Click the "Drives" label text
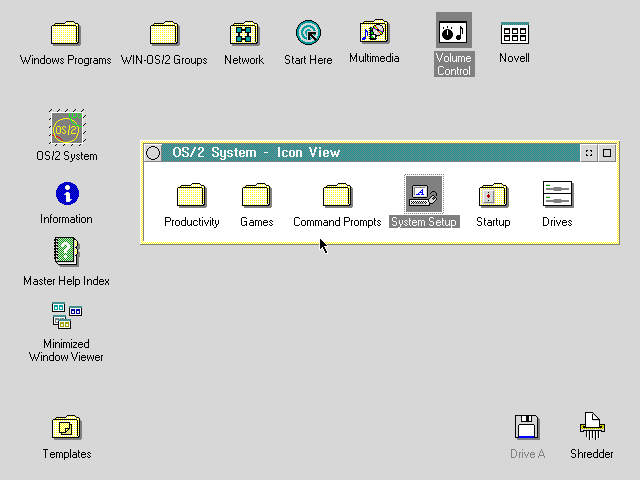The height and width of the screenshot is (480, 640). click(x=557, y=222)
